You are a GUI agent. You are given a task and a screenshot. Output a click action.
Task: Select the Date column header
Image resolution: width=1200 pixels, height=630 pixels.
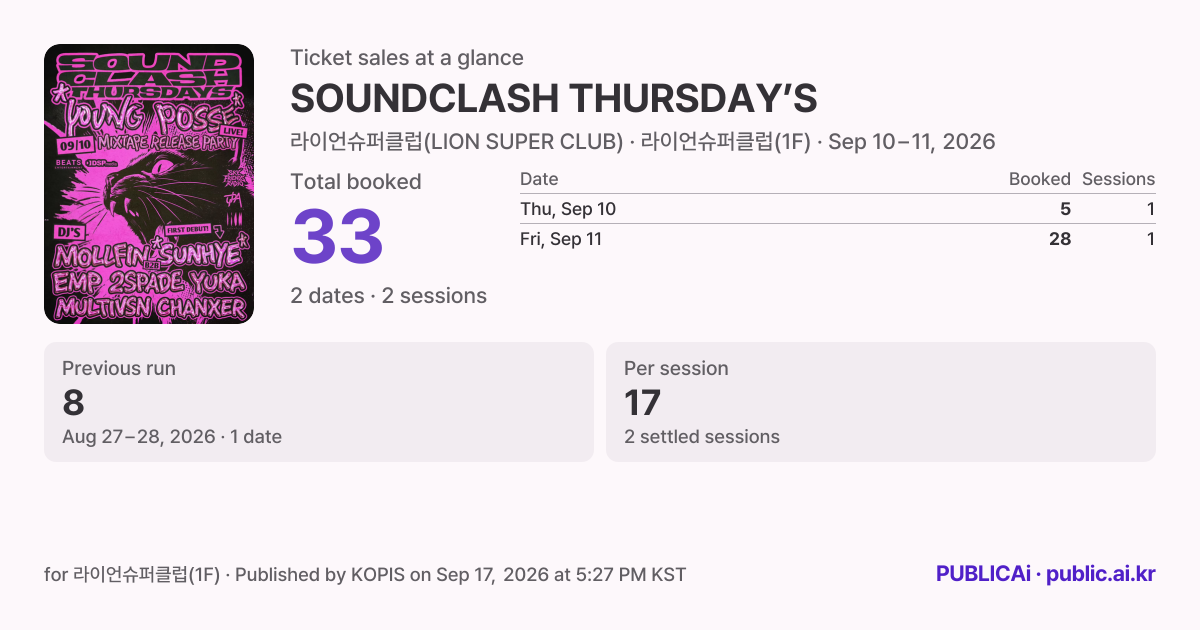coord(539,179)
